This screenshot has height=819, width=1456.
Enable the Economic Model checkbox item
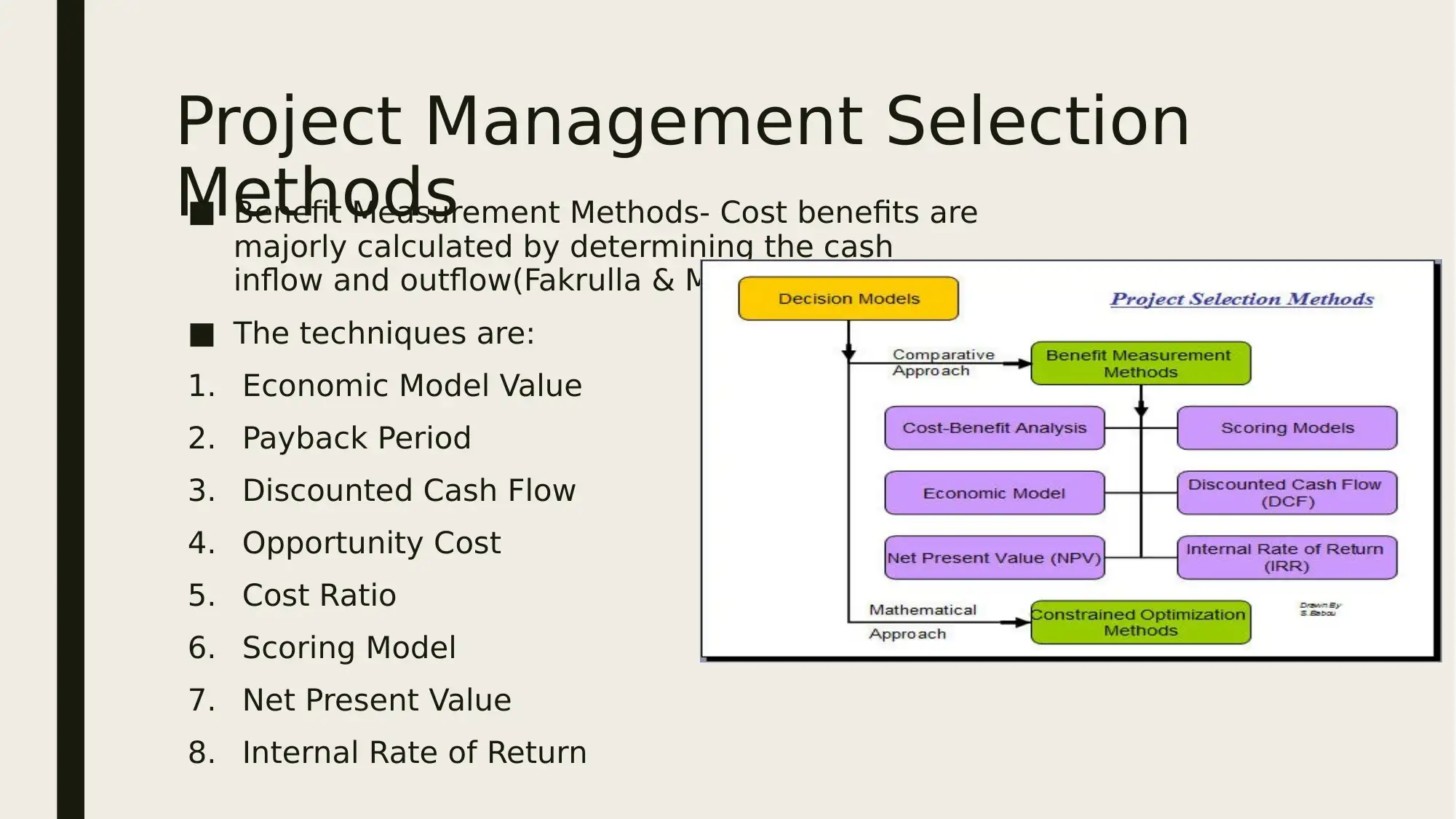tap(994, 492)
